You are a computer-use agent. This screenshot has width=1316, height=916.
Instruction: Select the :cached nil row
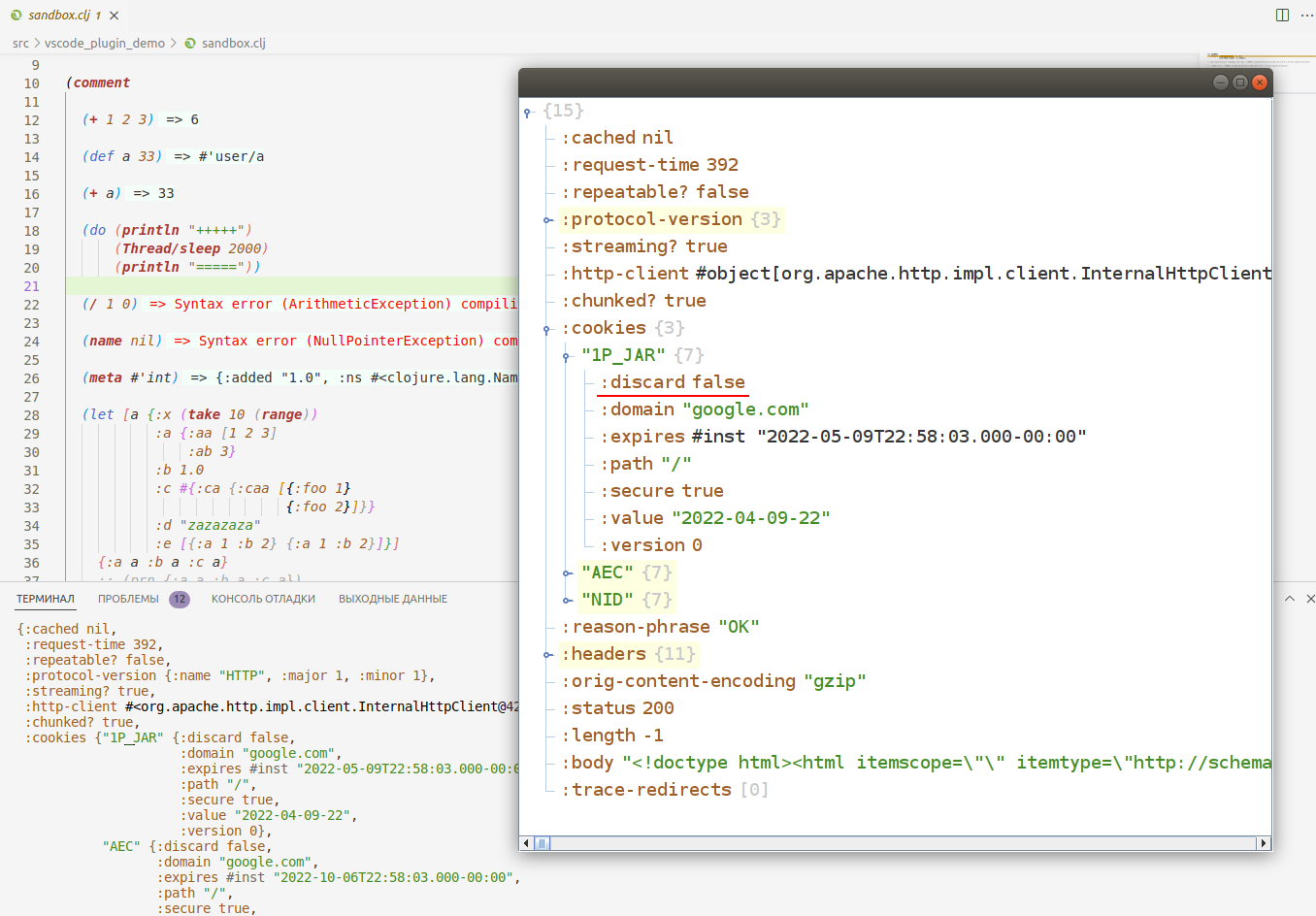pos(617,138)
